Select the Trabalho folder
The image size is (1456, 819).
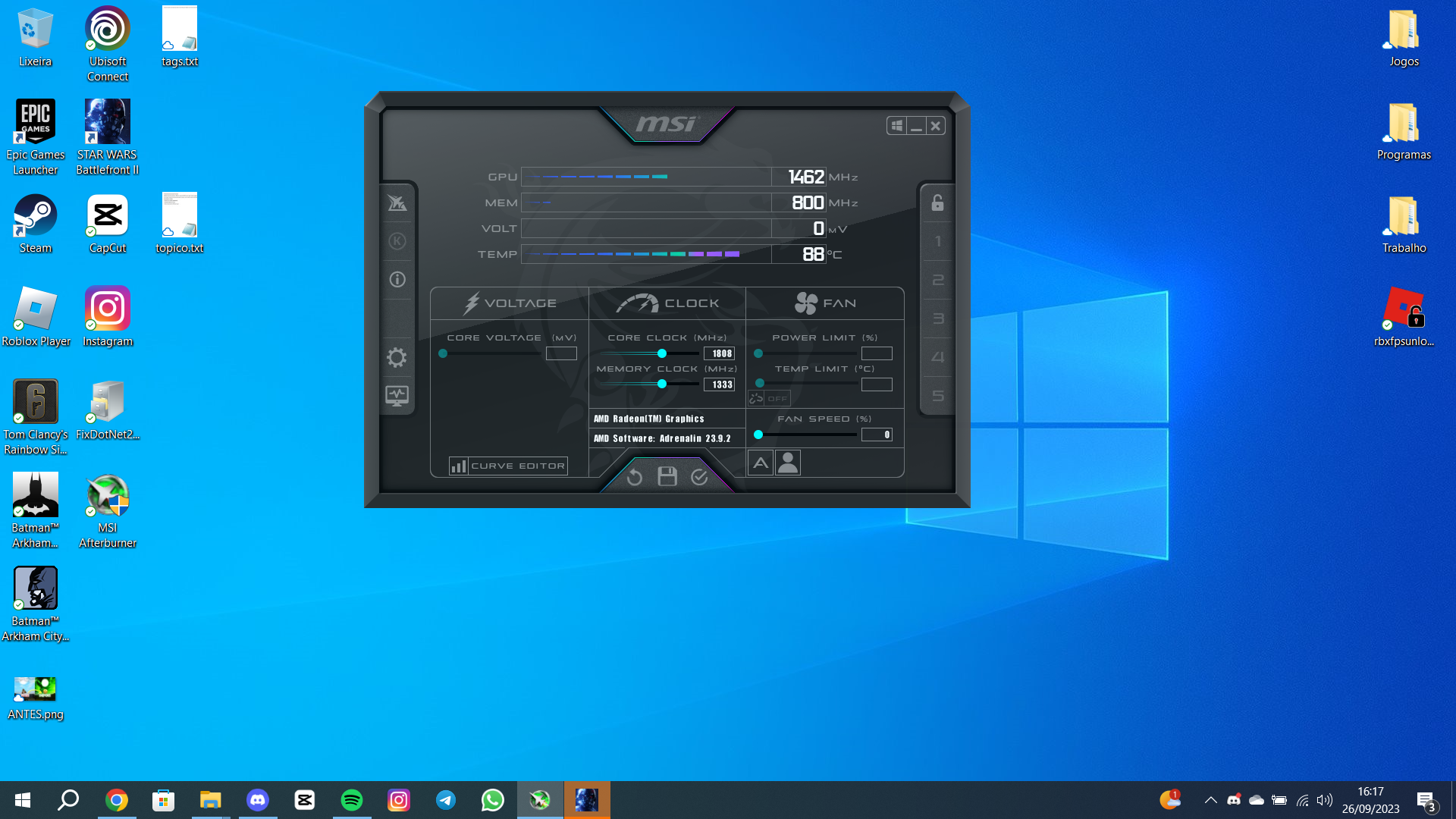1404,224
